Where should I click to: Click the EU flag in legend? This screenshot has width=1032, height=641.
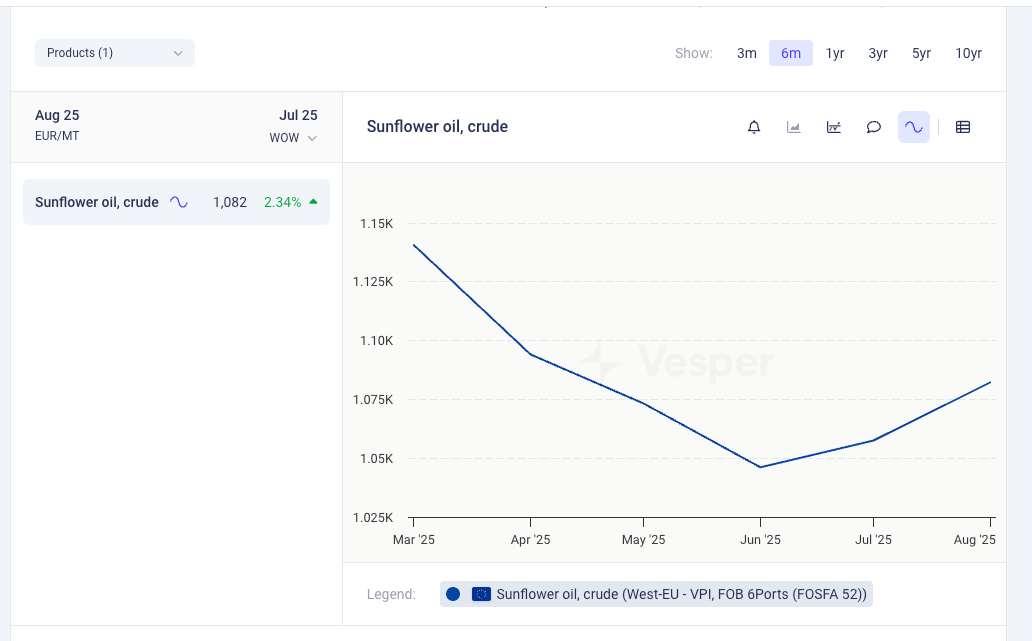(x=481, y=594)
